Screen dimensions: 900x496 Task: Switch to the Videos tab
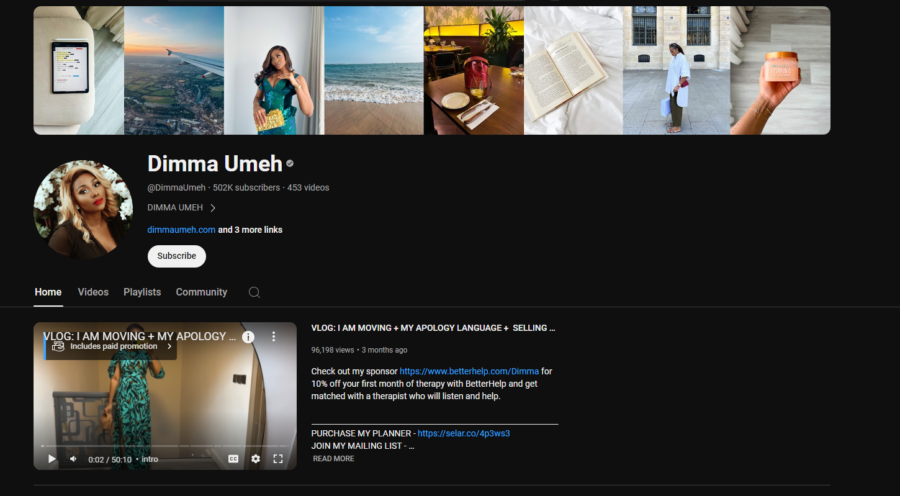[x=93, y=292]
